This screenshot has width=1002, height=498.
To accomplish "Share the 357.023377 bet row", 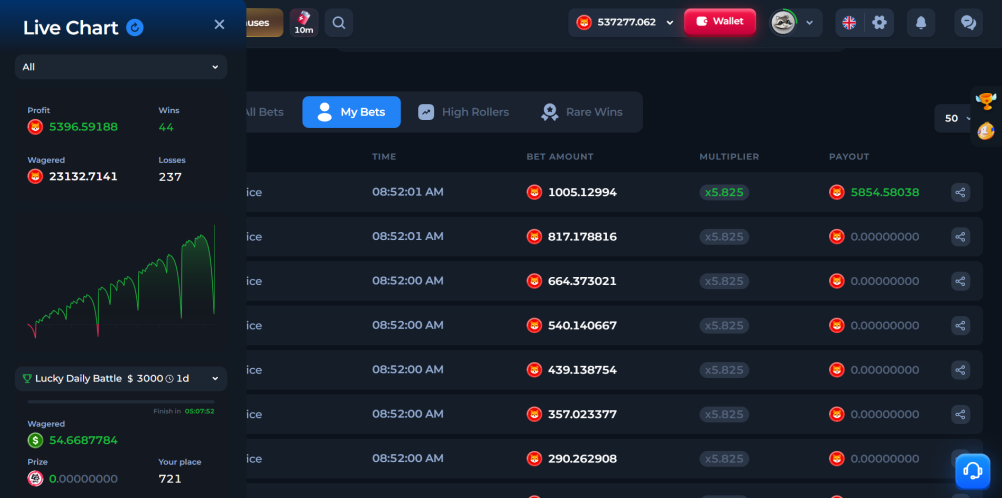I will (960, 414).
